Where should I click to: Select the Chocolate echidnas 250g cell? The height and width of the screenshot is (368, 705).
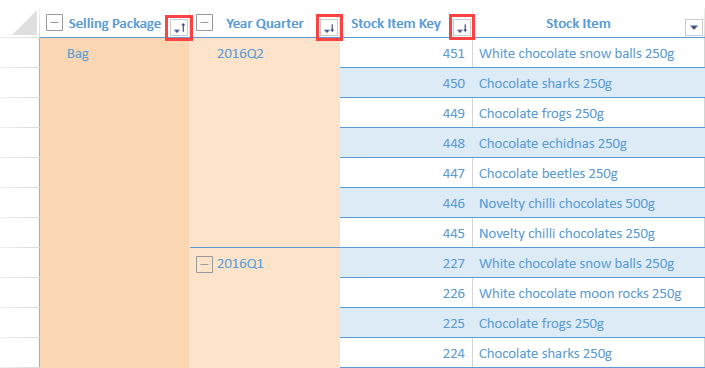(x=589, y=143)
